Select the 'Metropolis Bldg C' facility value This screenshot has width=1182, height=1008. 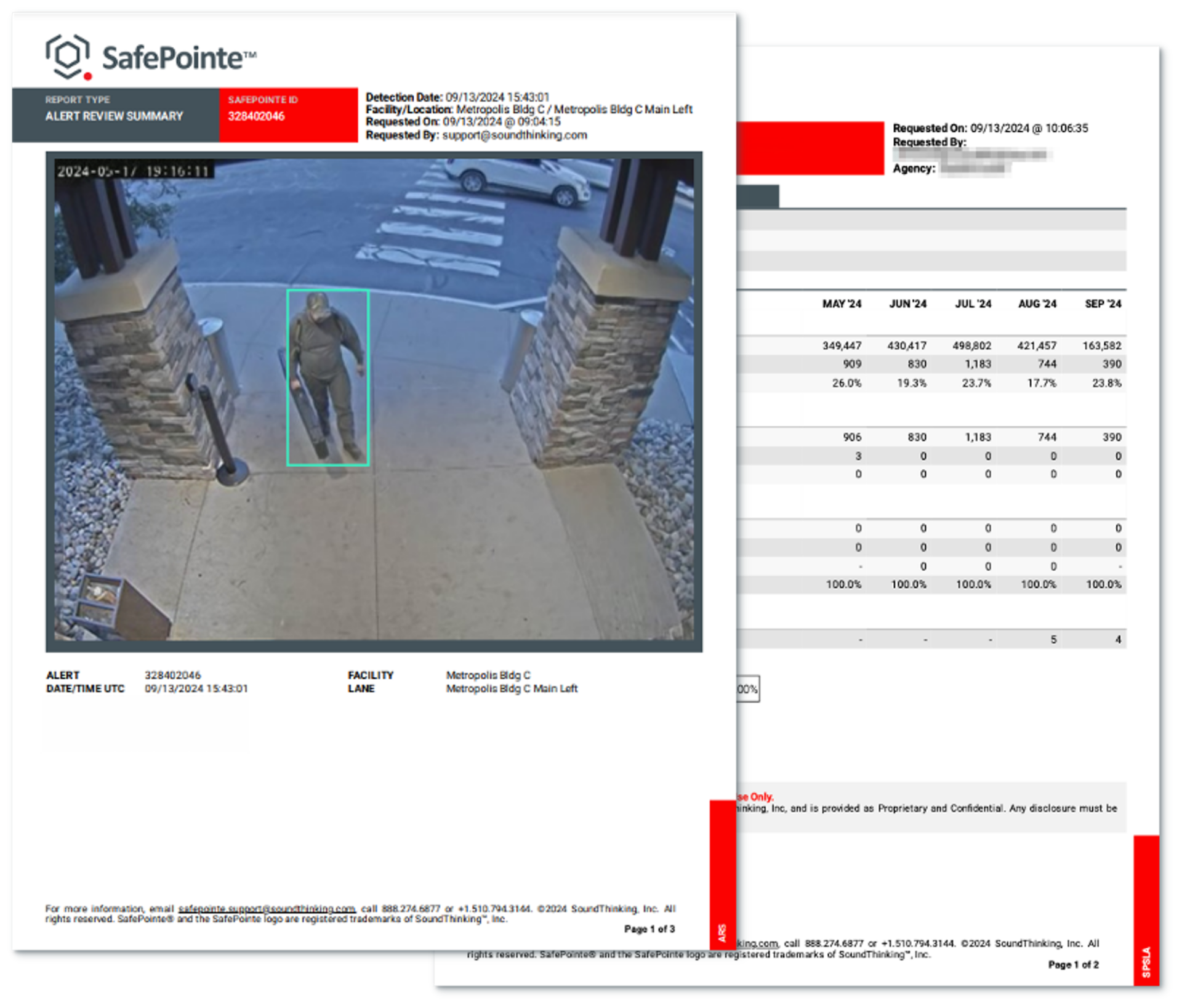coord(488,675)
